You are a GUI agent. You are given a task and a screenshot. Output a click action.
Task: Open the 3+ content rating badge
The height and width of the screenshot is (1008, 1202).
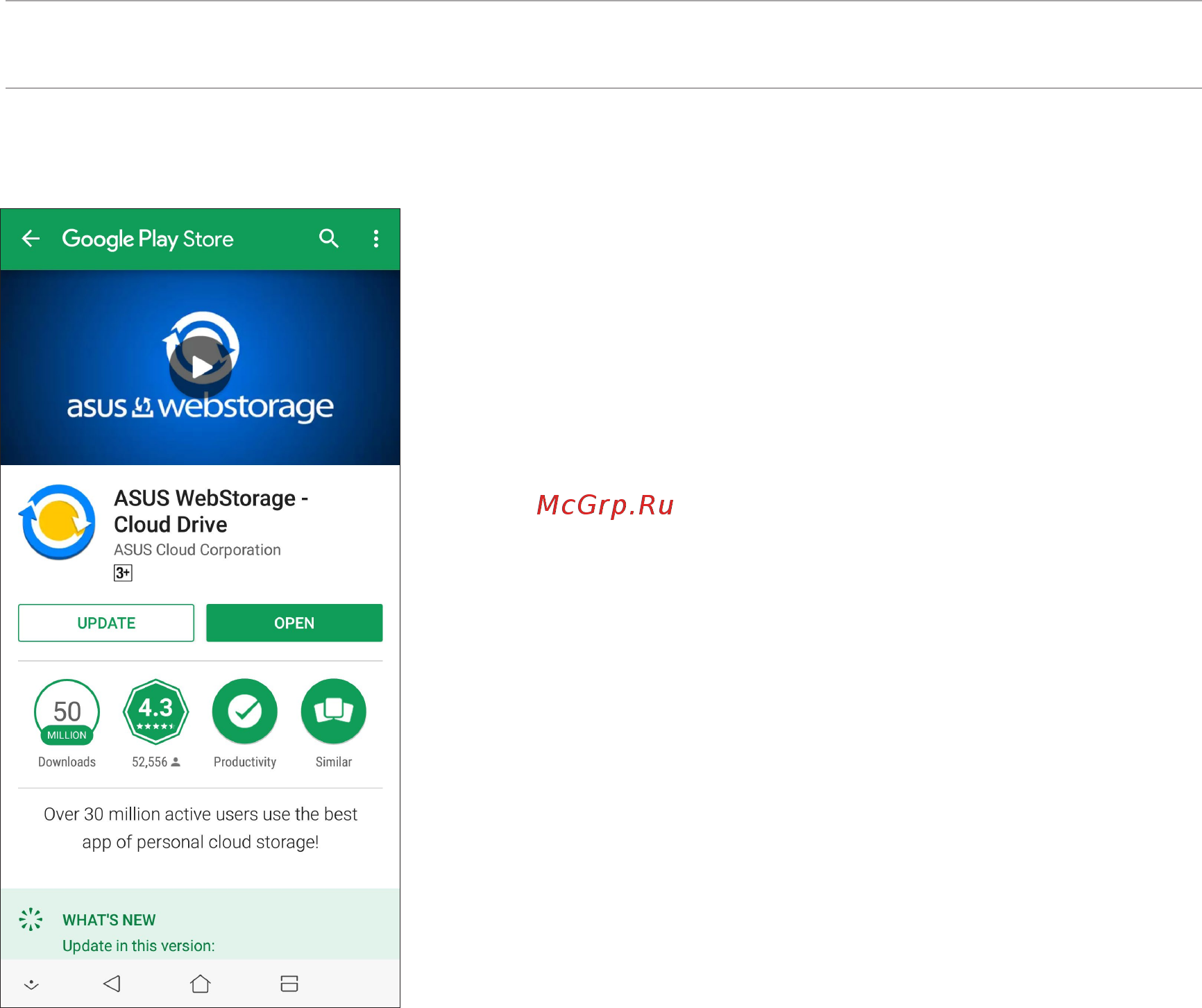[x=123, y=573]
